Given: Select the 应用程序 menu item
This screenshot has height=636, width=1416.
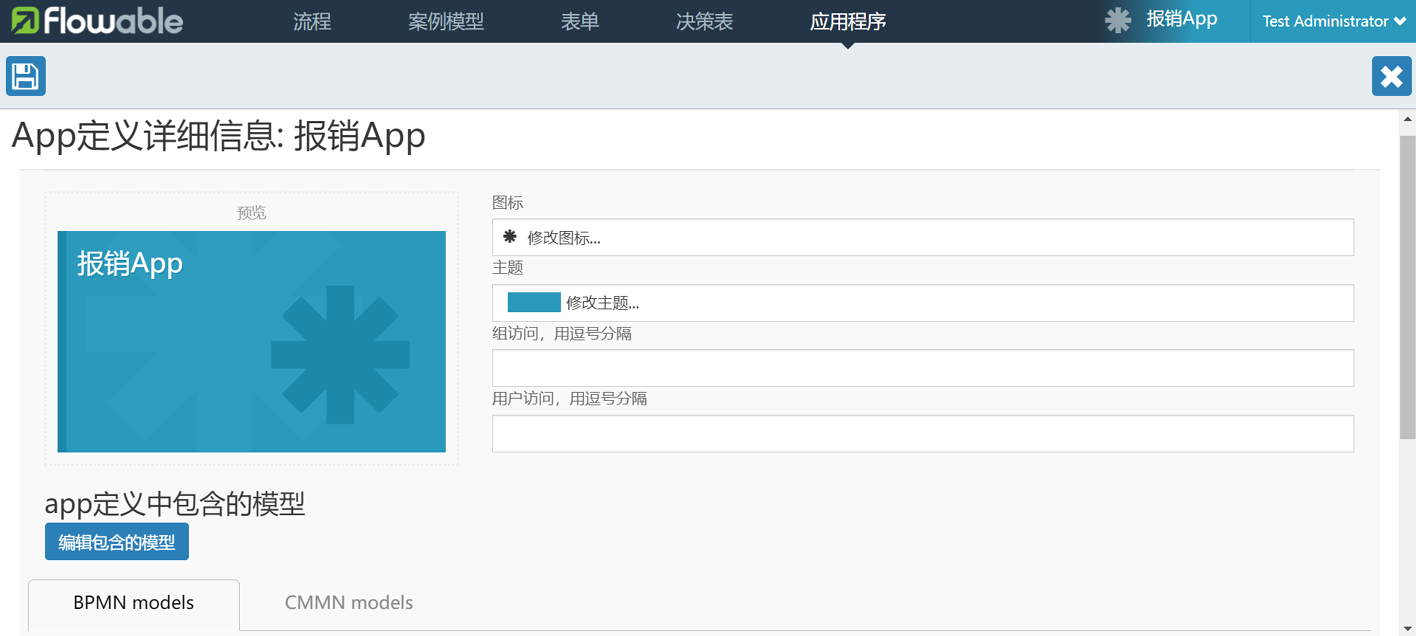Looking at the screenshot, I should point(847,21).
